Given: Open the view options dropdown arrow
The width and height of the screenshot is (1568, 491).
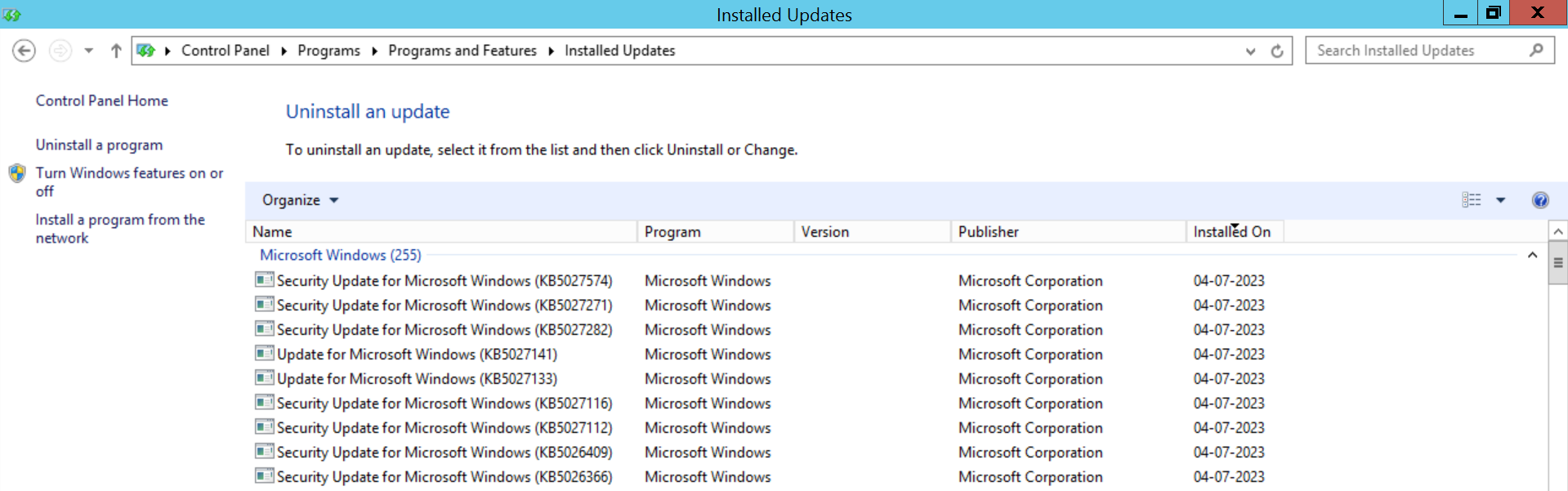Looking at the screenshot, I should coord(1500,200).
